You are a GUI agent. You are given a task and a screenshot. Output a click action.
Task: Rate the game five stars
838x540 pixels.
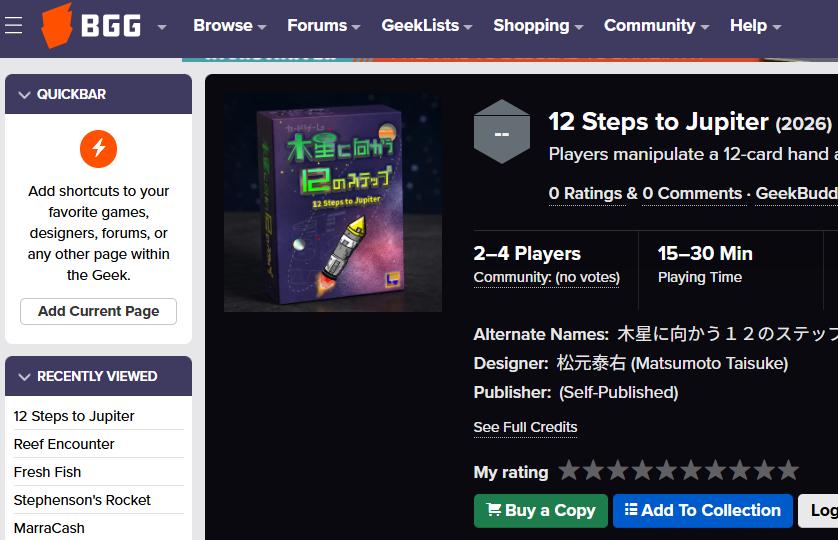coord(666,470)
